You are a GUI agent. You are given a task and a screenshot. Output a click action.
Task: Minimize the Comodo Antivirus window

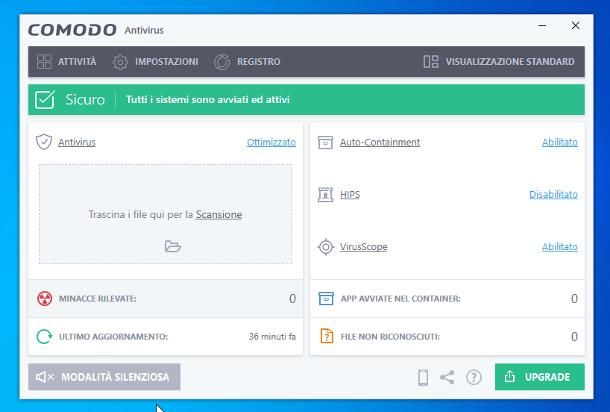pos(542,26)
